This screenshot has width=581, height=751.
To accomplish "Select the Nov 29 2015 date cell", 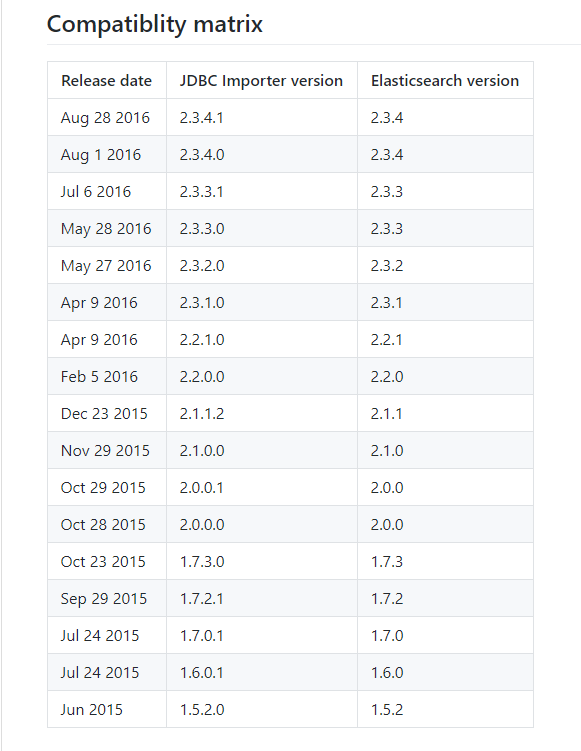I will [107, 450].
